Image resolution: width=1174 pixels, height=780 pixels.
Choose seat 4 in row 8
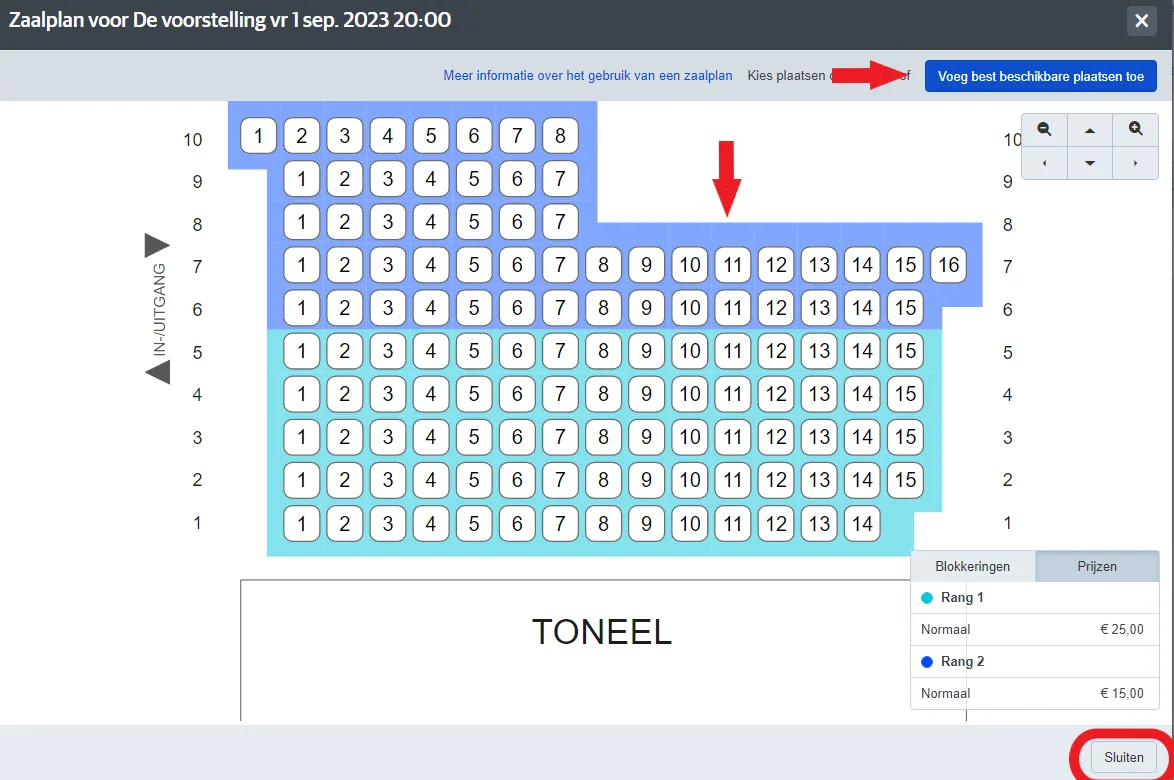[431, 222]
